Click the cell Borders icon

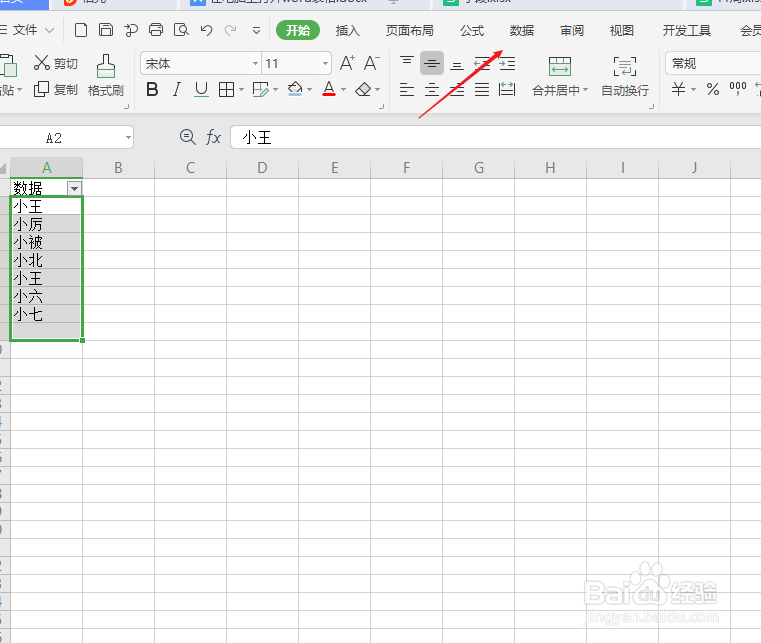click(x=226, y=90)
